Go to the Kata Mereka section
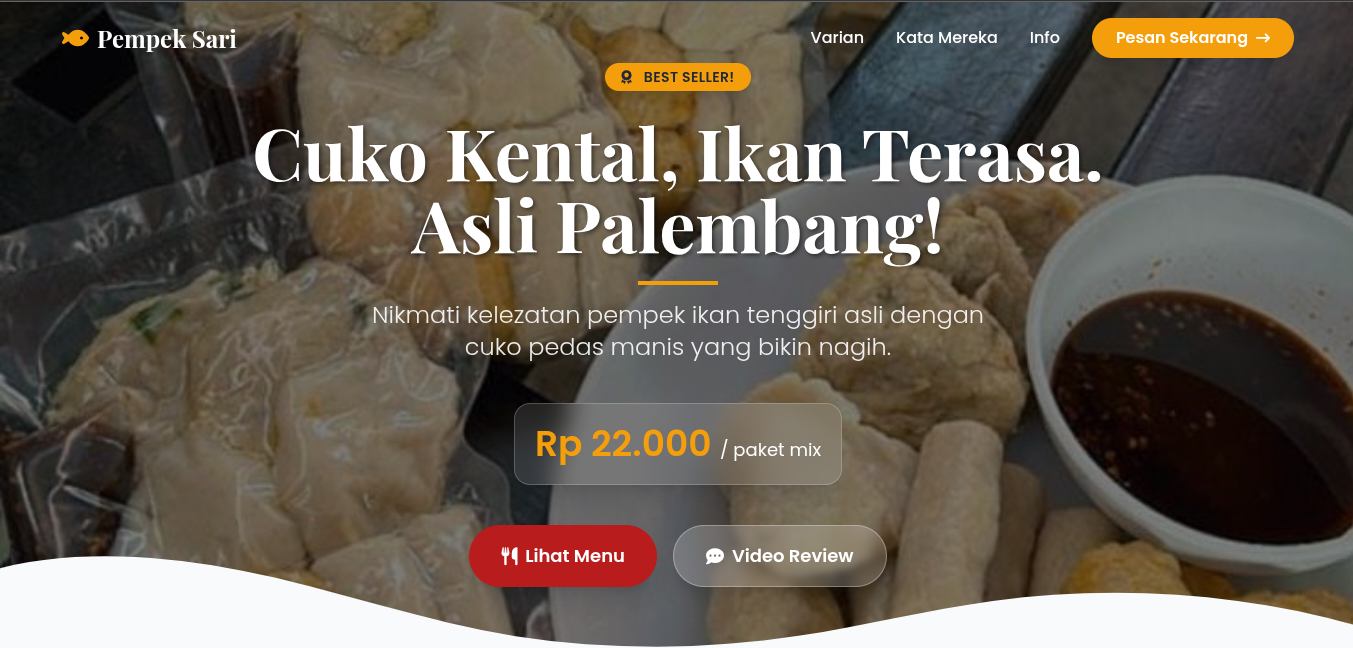Viewport: 1353px width, 648px height. [x=946, y=38]
